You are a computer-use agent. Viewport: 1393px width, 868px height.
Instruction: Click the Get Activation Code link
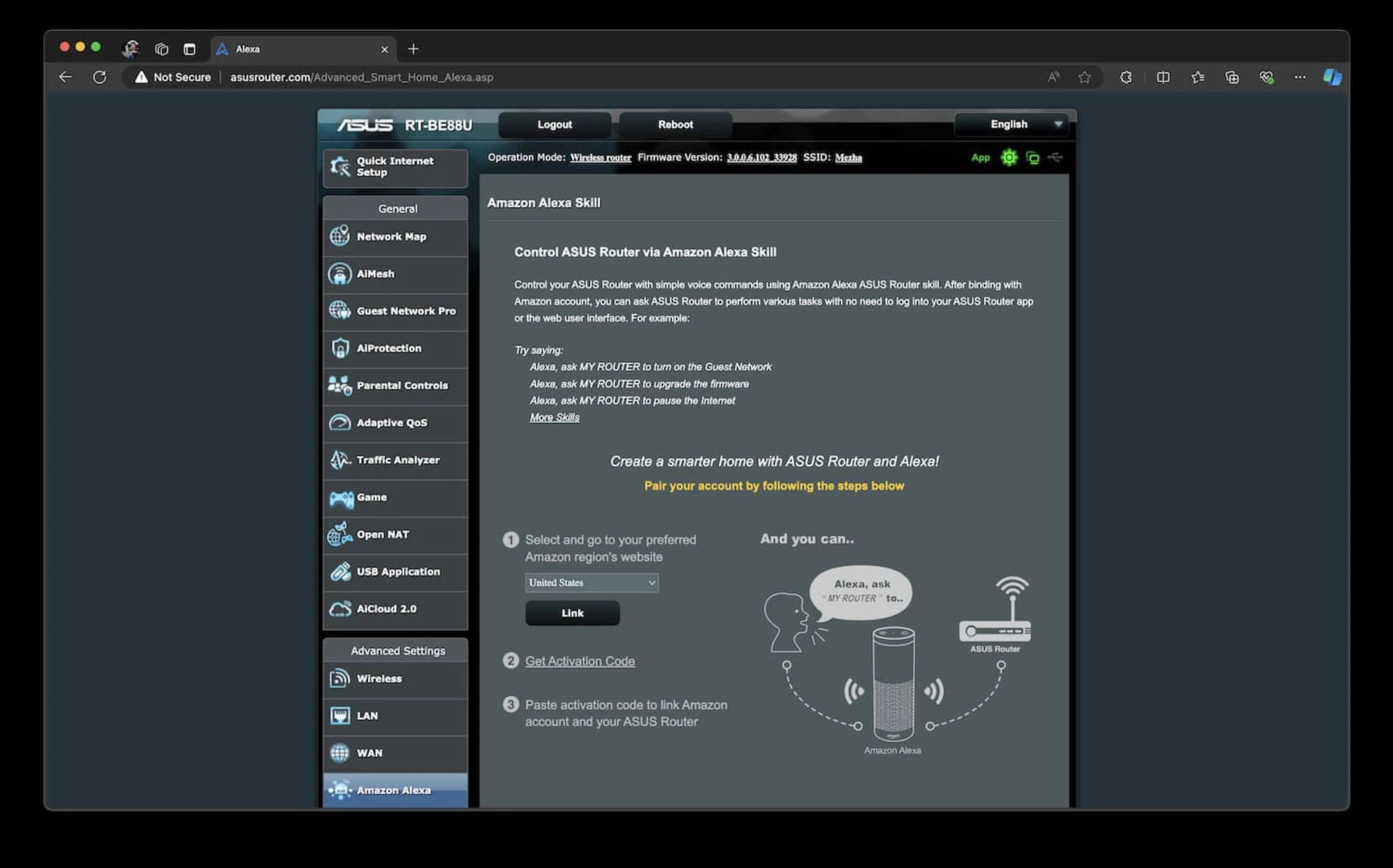coord(580,661)
